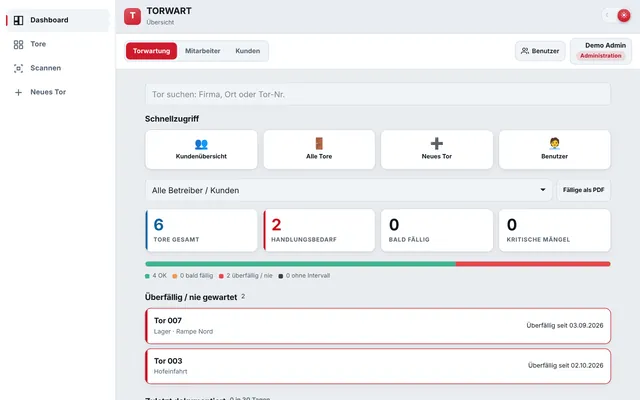Image resolution: width=640 pixels, height=400 pixels.
Task: Click the 'Überfällig / nie gewartet' heading
Action: [x=191, y=297]
